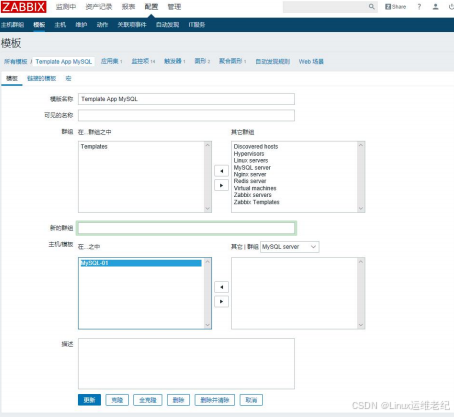Viewport: 454px width, 417px height.
Task: Click Template App MySQL breadcrumb
Action: tap(64, 62)
